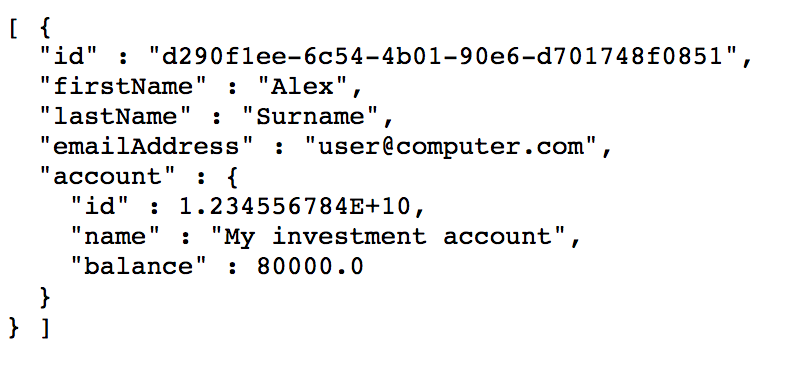This screenshot has height=368, width=790.
Task: Click the "emailAddress" key
Action: pyautogui.click(x=147, y=147)
